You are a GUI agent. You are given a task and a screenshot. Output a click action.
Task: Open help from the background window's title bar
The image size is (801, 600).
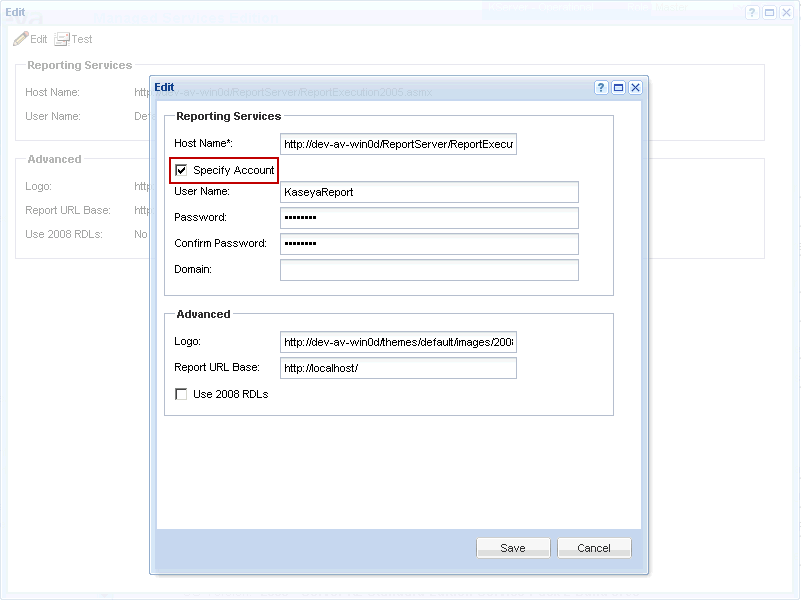tap(753, 13)
